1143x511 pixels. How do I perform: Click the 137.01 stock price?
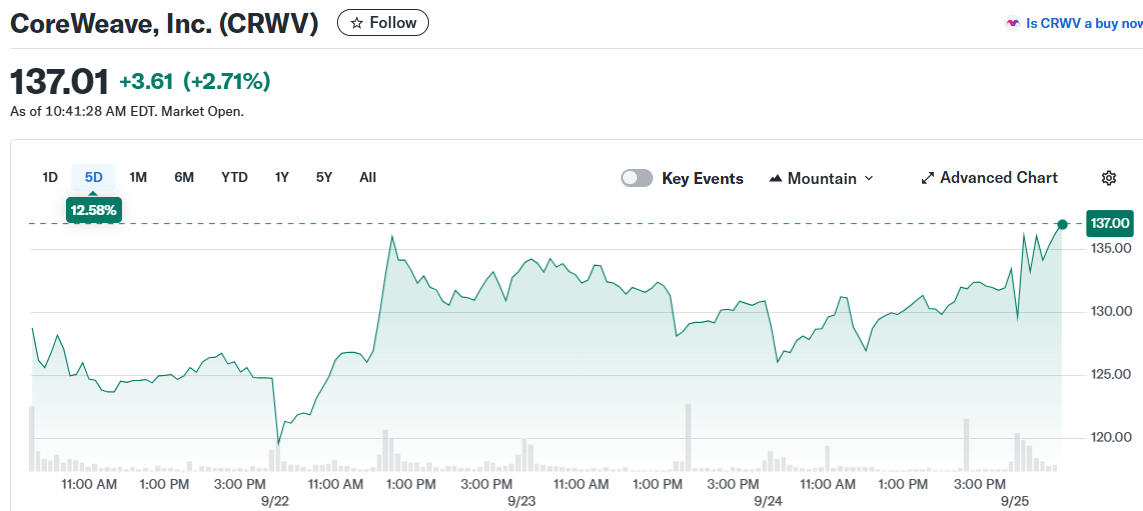coord(59,82)
